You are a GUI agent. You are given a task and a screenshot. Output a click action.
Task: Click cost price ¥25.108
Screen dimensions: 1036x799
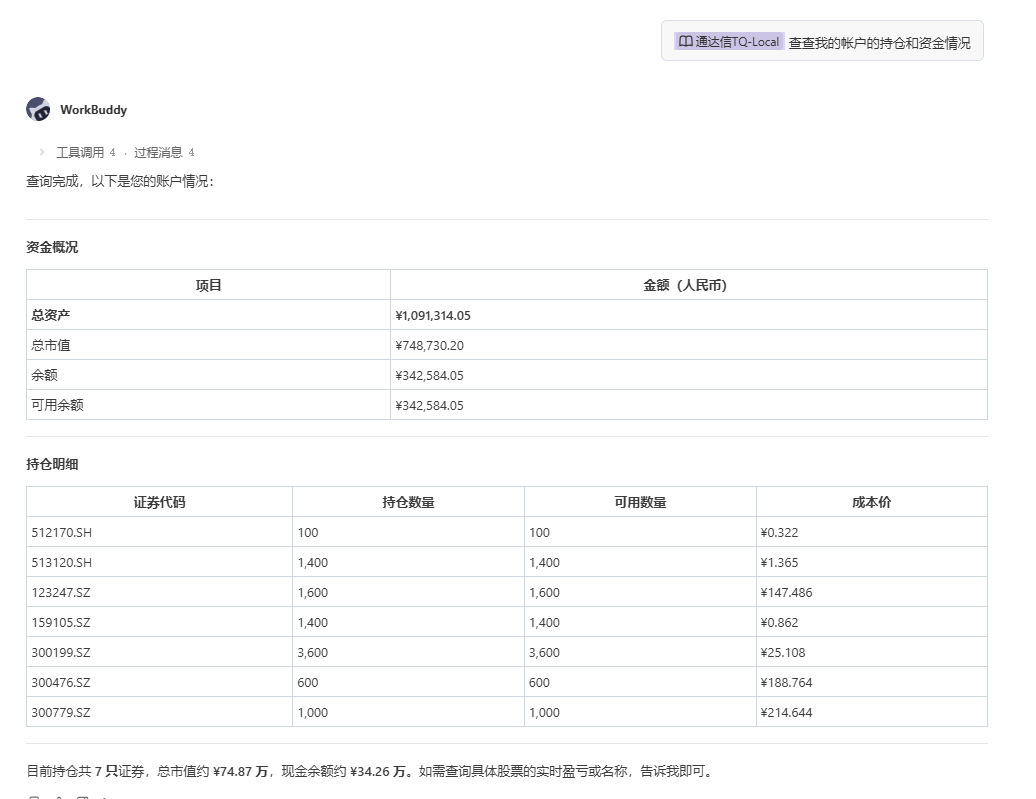pyautogui.click(x=783, y=653)
